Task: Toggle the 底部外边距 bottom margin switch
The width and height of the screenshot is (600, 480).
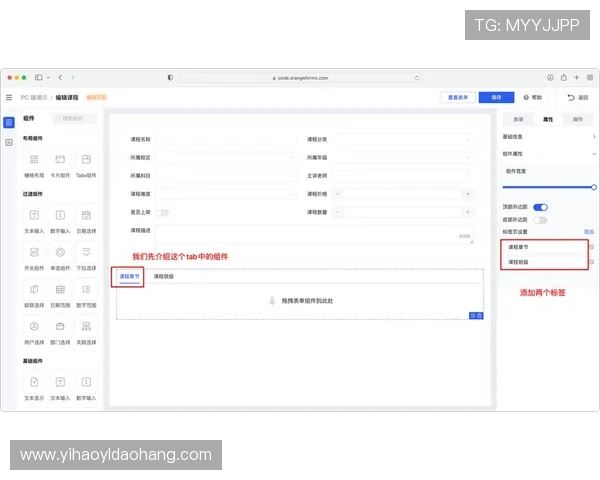Action: pyautogui.click(x=540, y=220)
